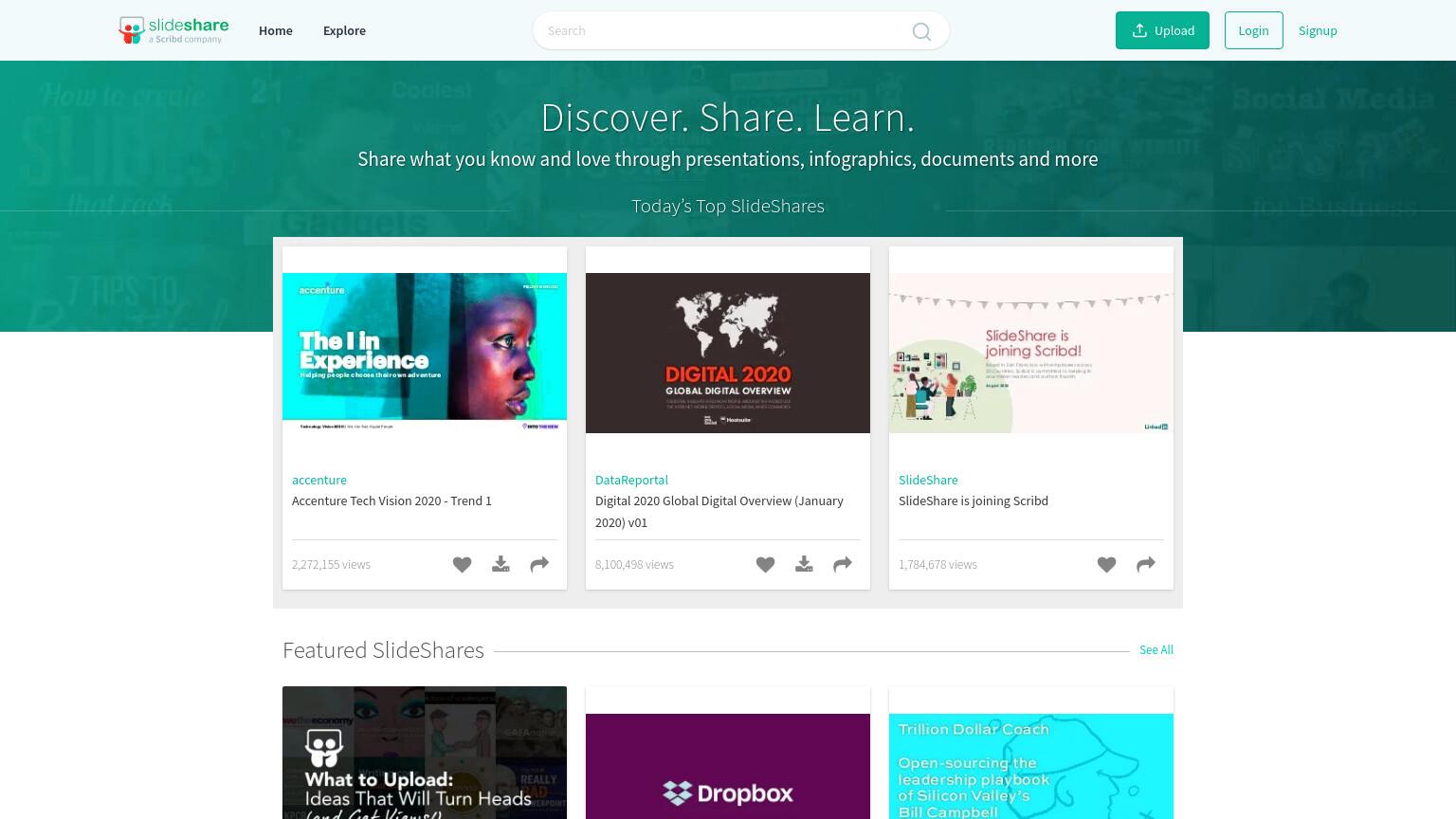Screen dimensions: 1456x819
Task: Click the Upload button
Action: click(x=1162, y=30)
